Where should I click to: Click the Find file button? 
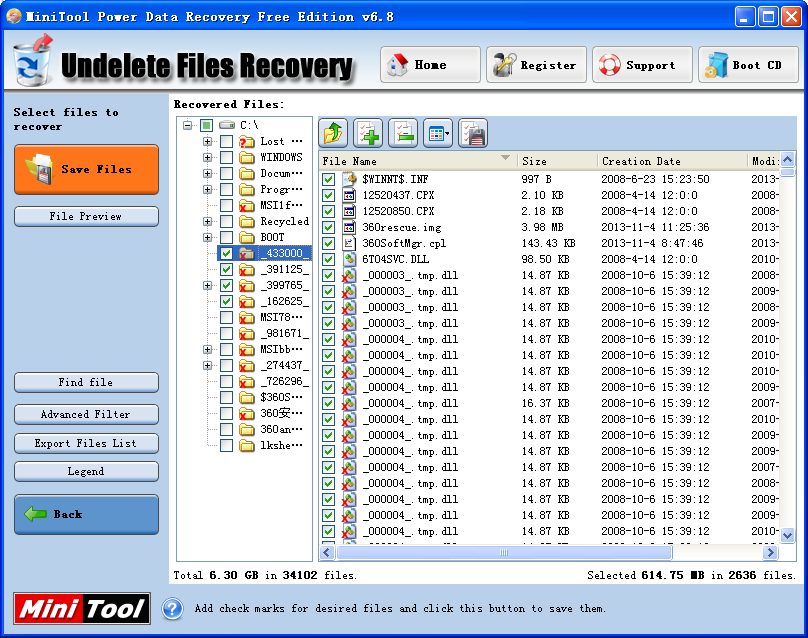pos(86,382)
